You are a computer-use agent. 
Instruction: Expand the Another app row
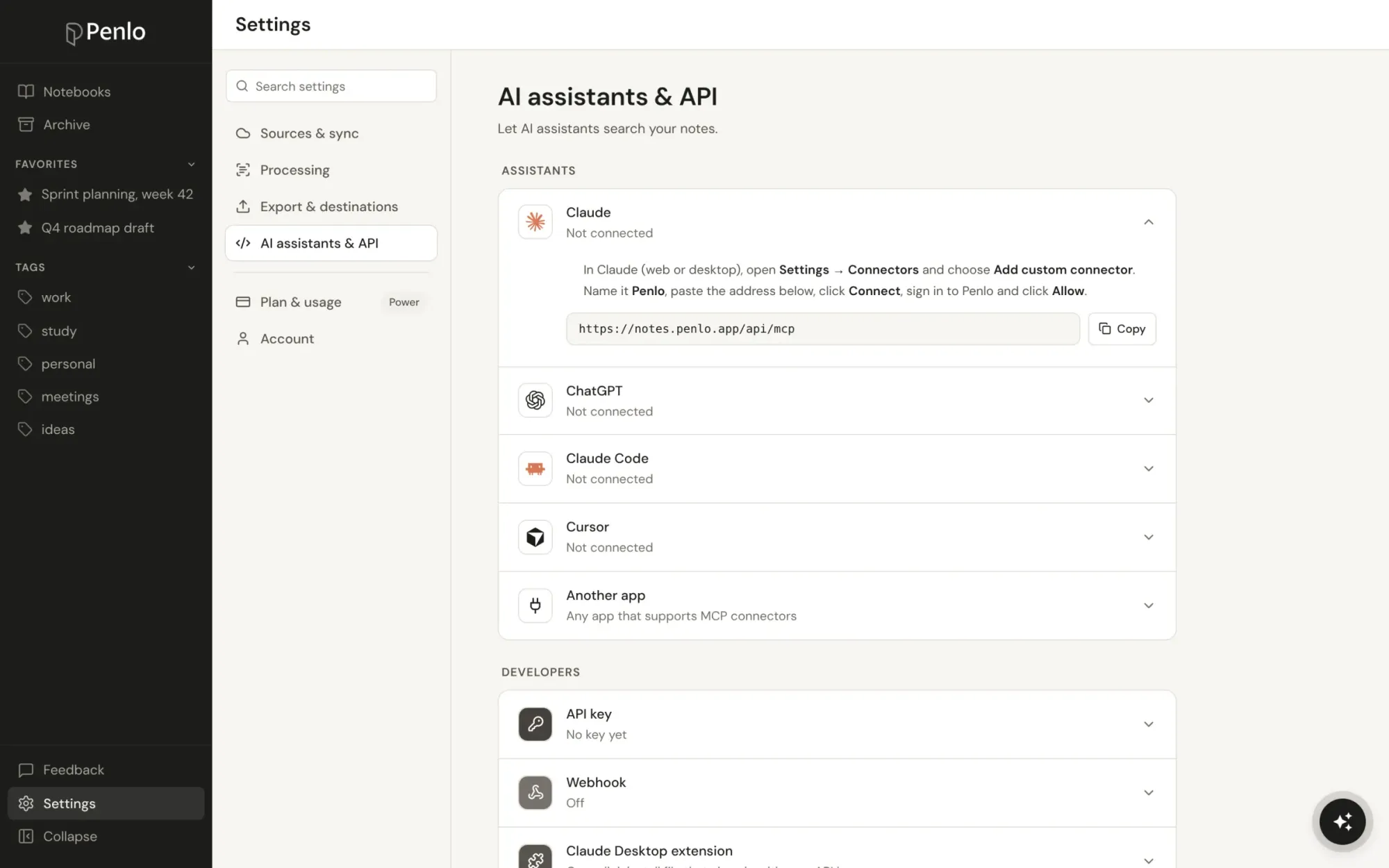(1148, 606)
